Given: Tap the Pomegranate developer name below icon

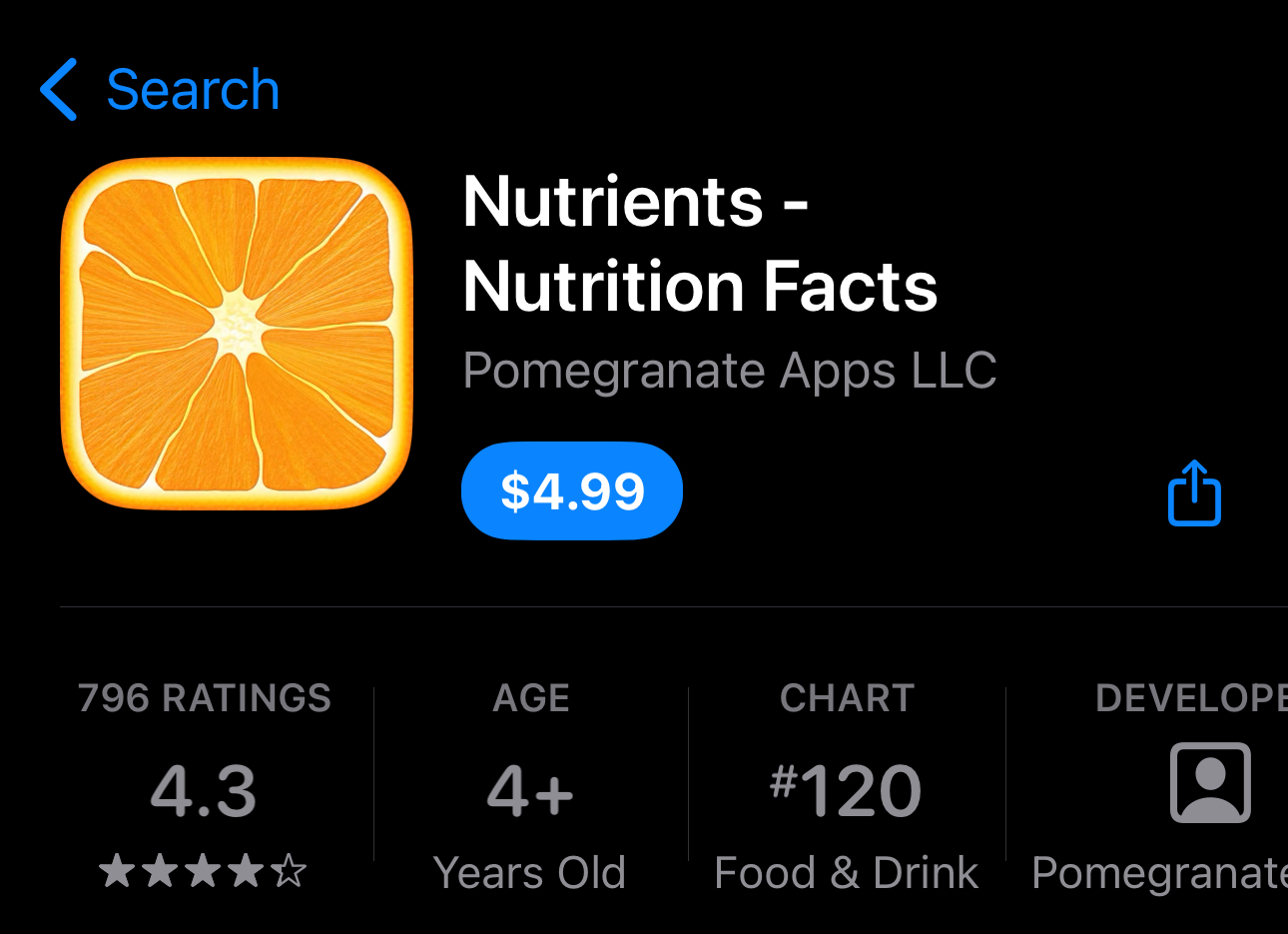Looking at the screenshot, I should coord(1159,873).
